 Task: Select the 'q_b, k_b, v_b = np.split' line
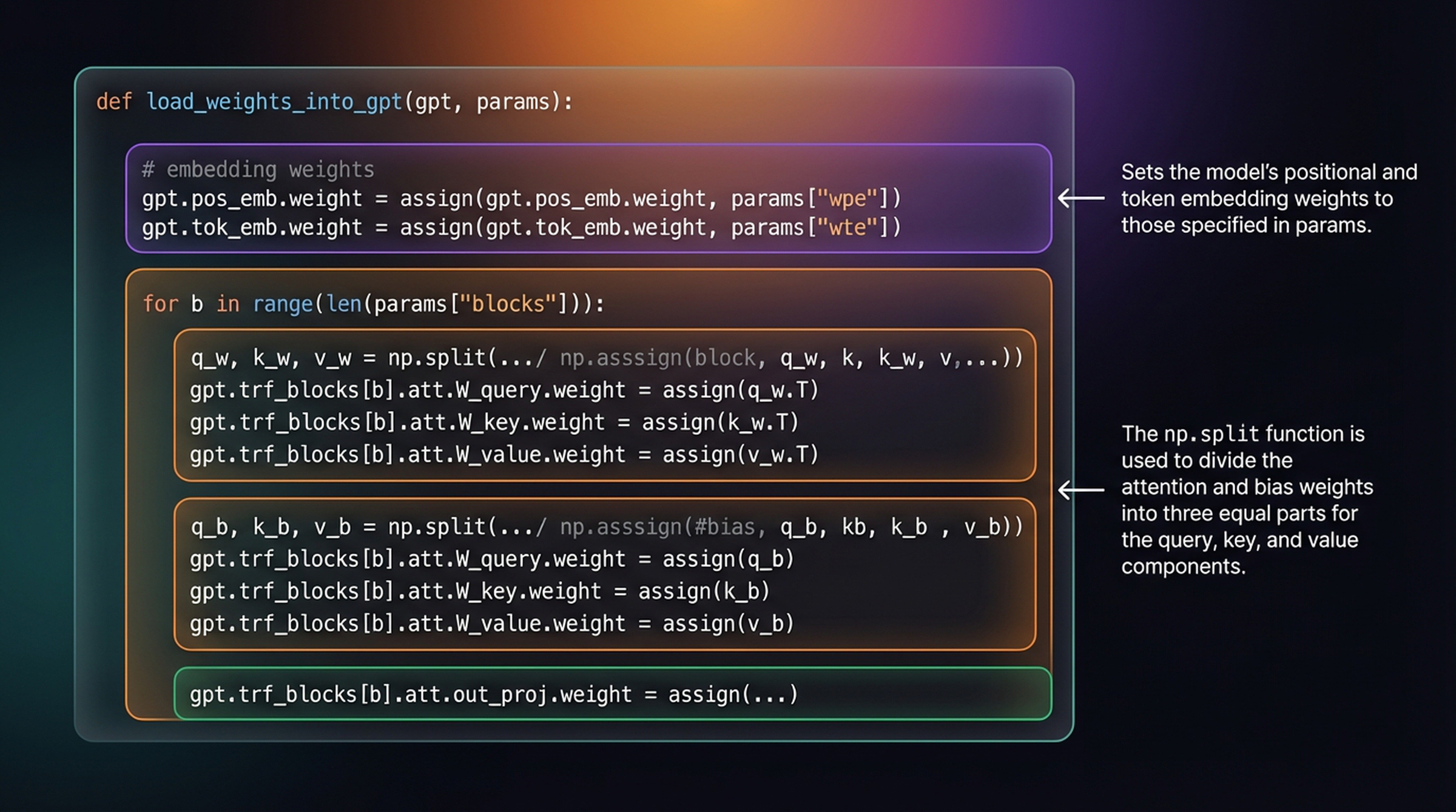coord(607,527)
